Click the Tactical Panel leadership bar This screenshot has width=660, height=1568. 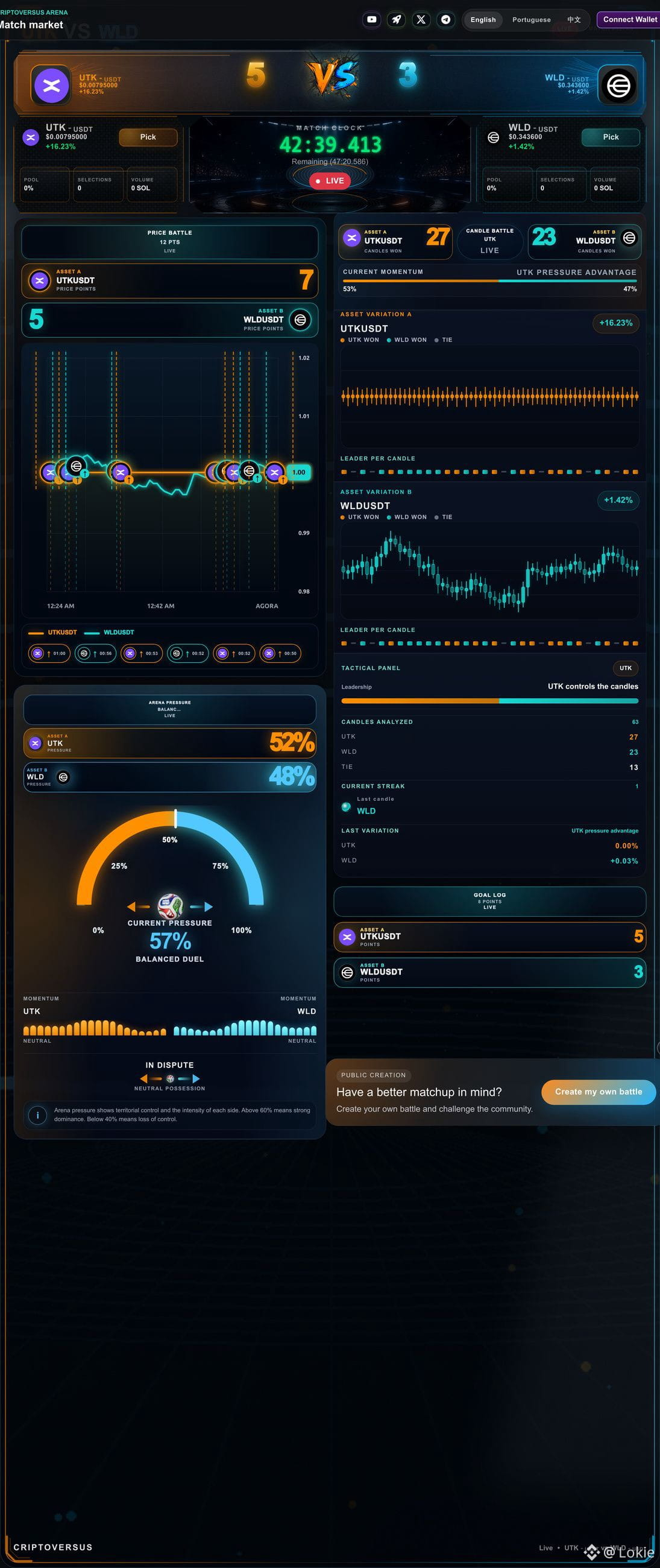point(489,701)
